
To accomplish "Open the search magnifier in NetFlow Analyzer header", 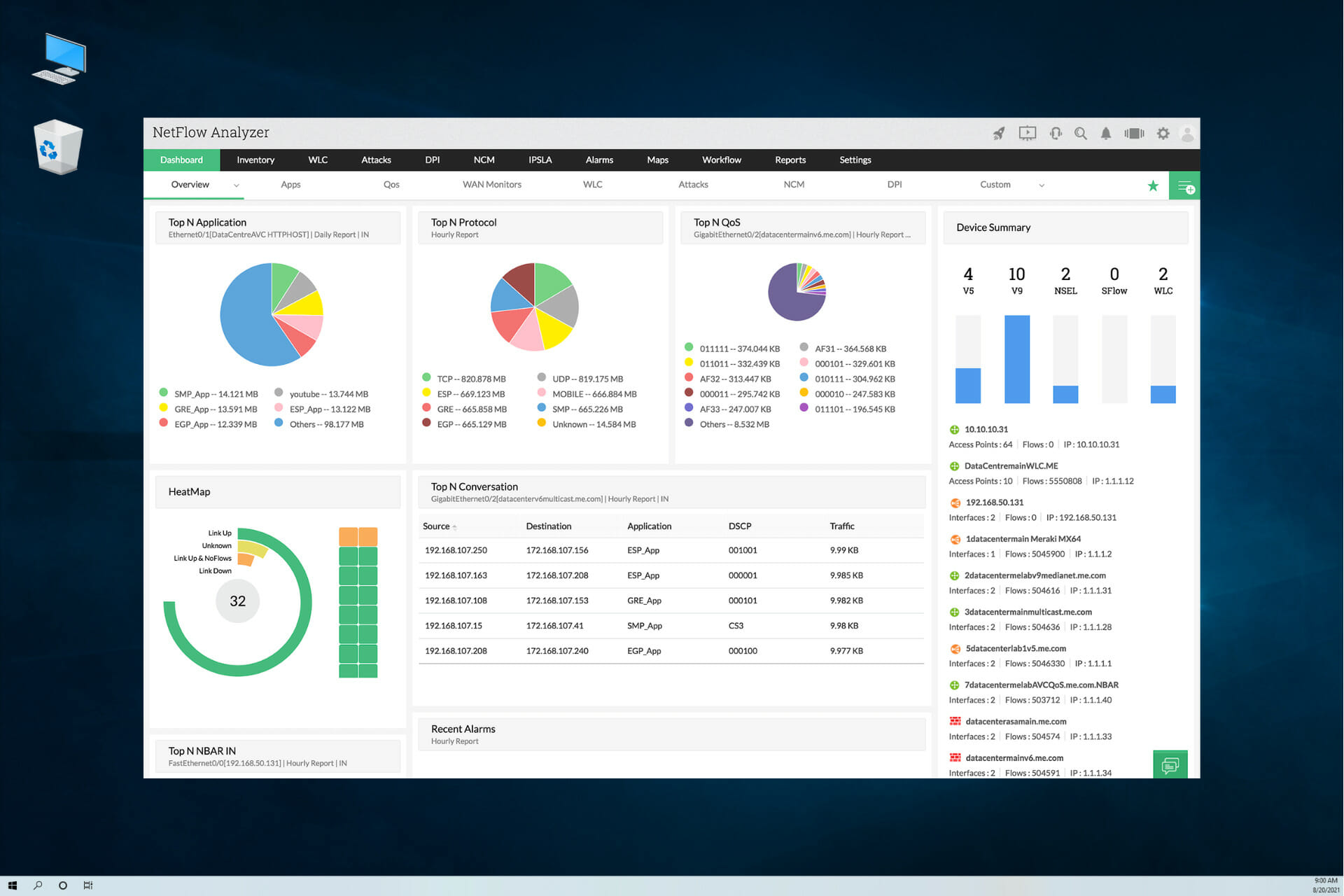I will point(1081,133).
